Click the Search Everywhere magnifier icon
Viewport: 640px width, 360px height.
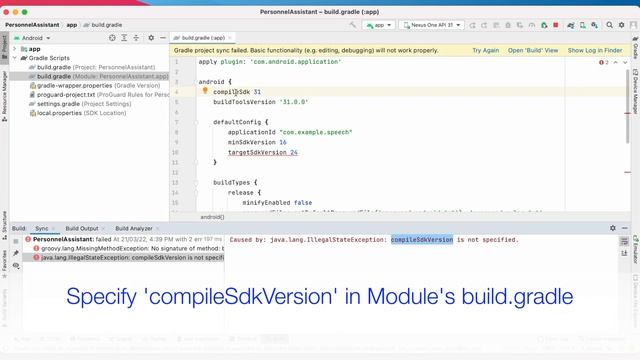click(x=609, y=25)
